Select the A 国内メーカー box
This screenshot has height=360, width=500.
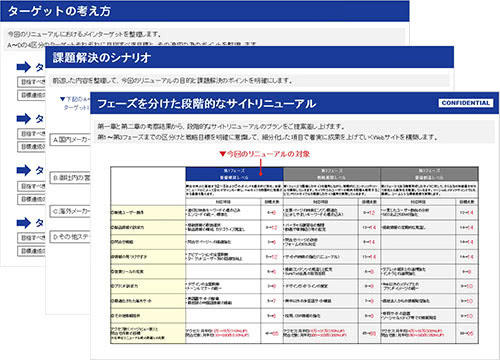pos(70,140)
